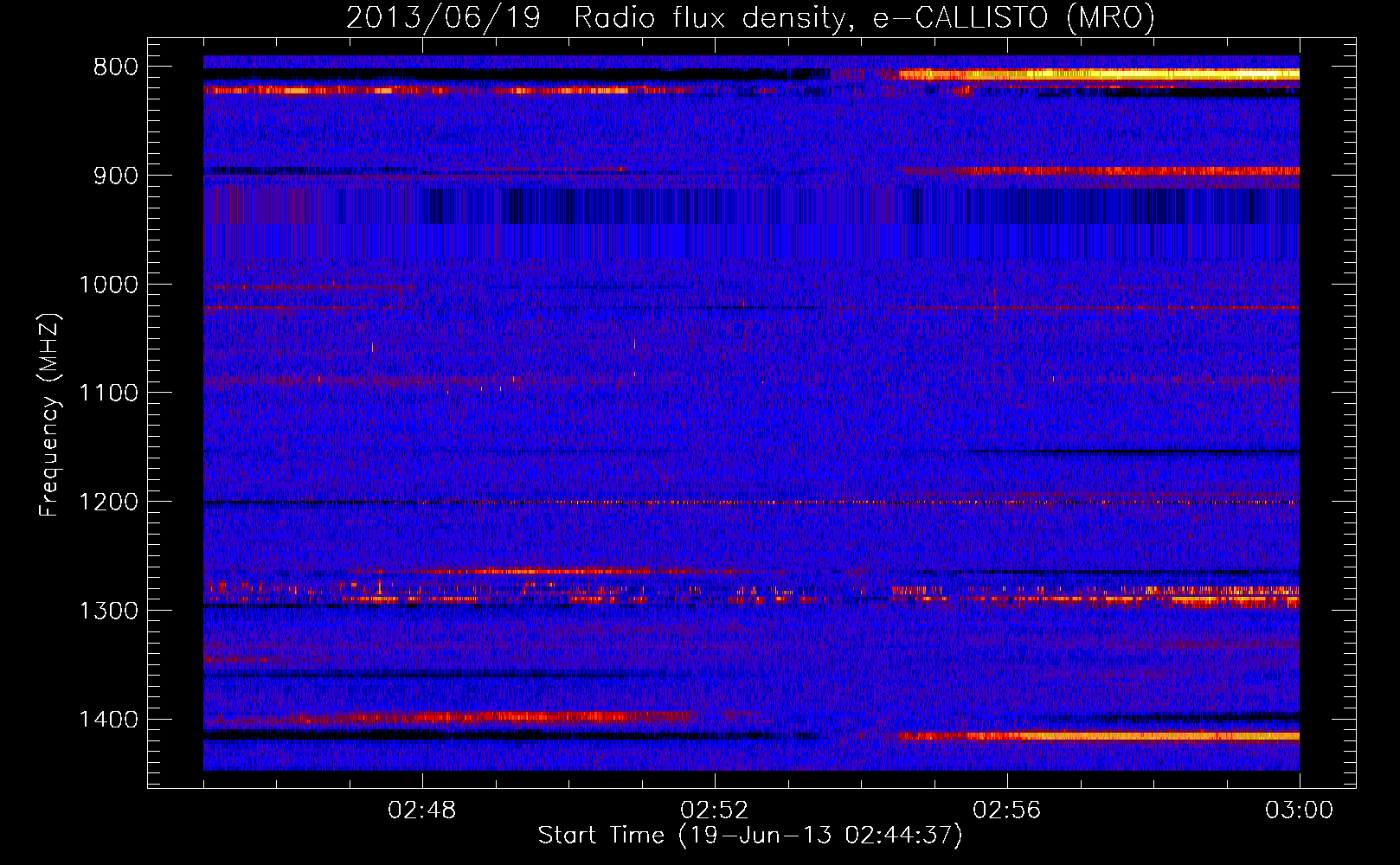Click the "Start Time (19-Jun-13 02:44:37)" label
The height and width of the screenshot is (865, 1400).
(x=750, y=836)
